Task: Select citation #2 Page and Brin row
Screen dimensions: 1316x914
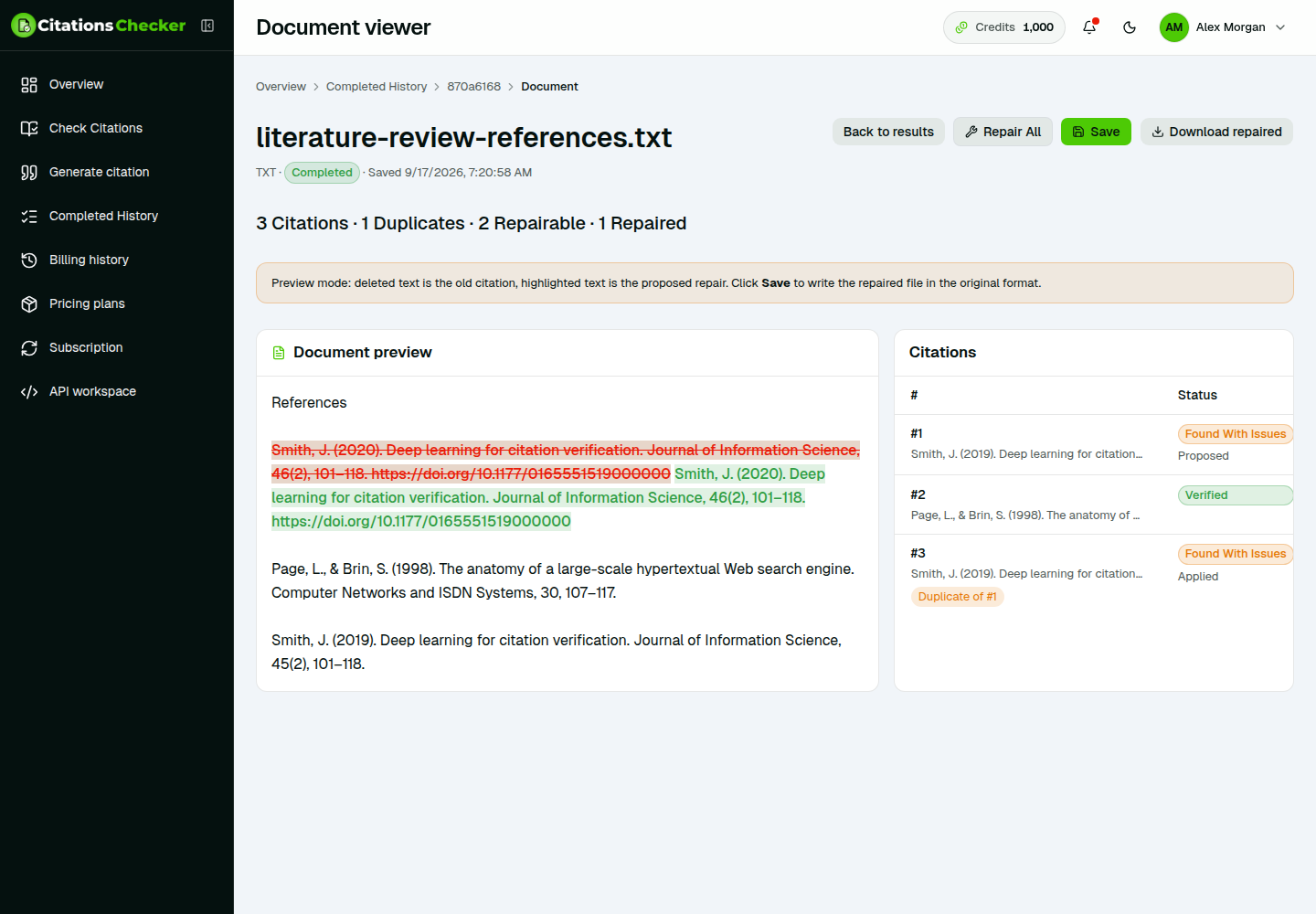Action: [x=1093, y=505]
